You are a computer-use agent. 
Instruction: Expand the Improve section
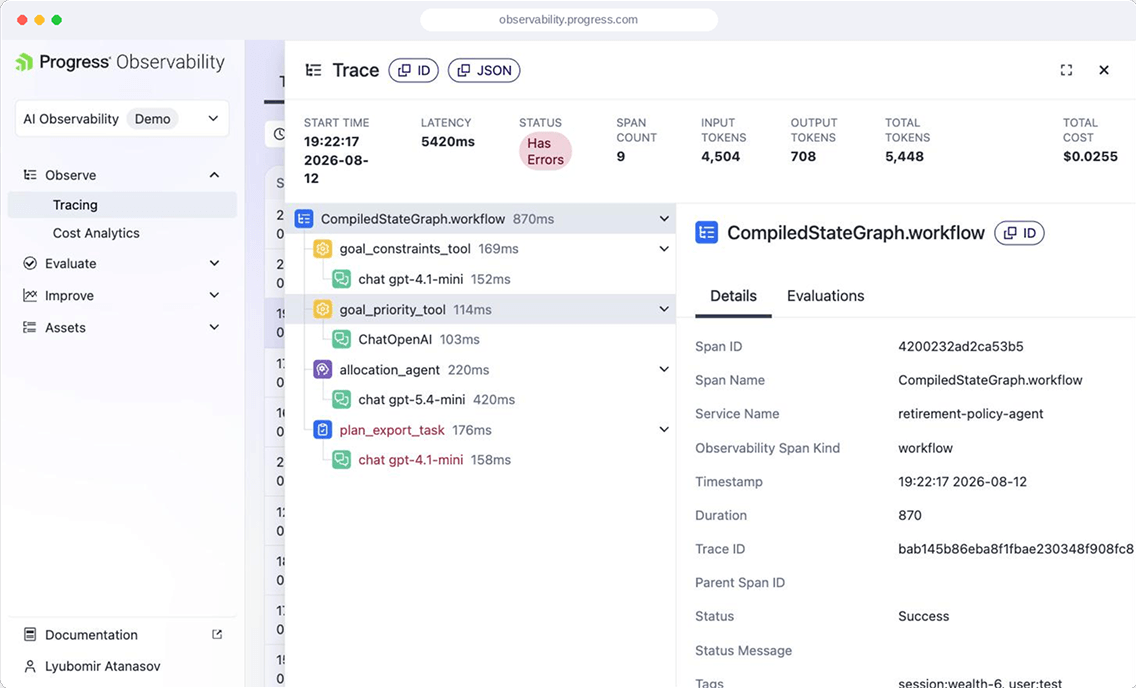[x=214, y=295]
